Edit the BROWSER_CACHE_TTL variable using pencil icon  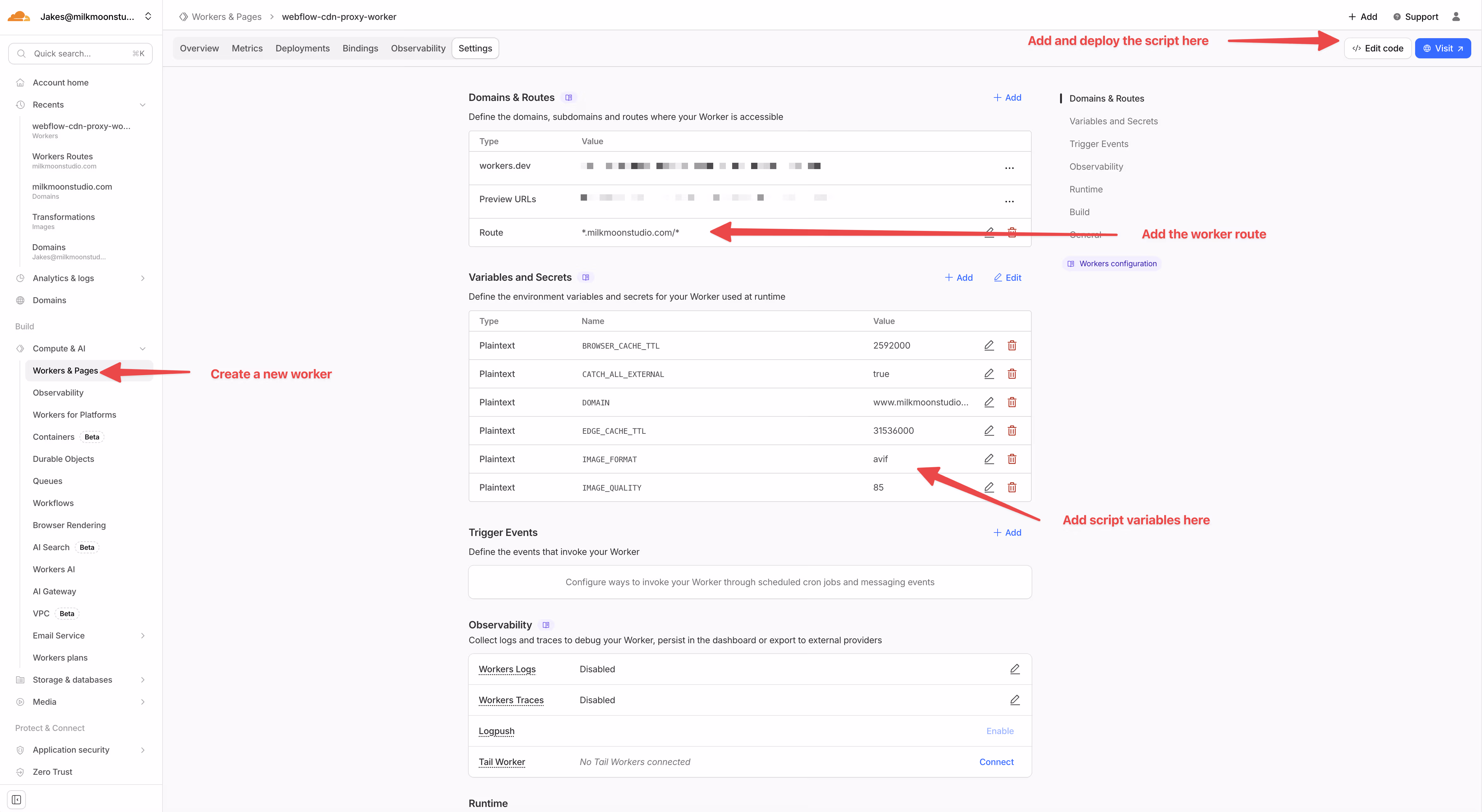(989, 345)
